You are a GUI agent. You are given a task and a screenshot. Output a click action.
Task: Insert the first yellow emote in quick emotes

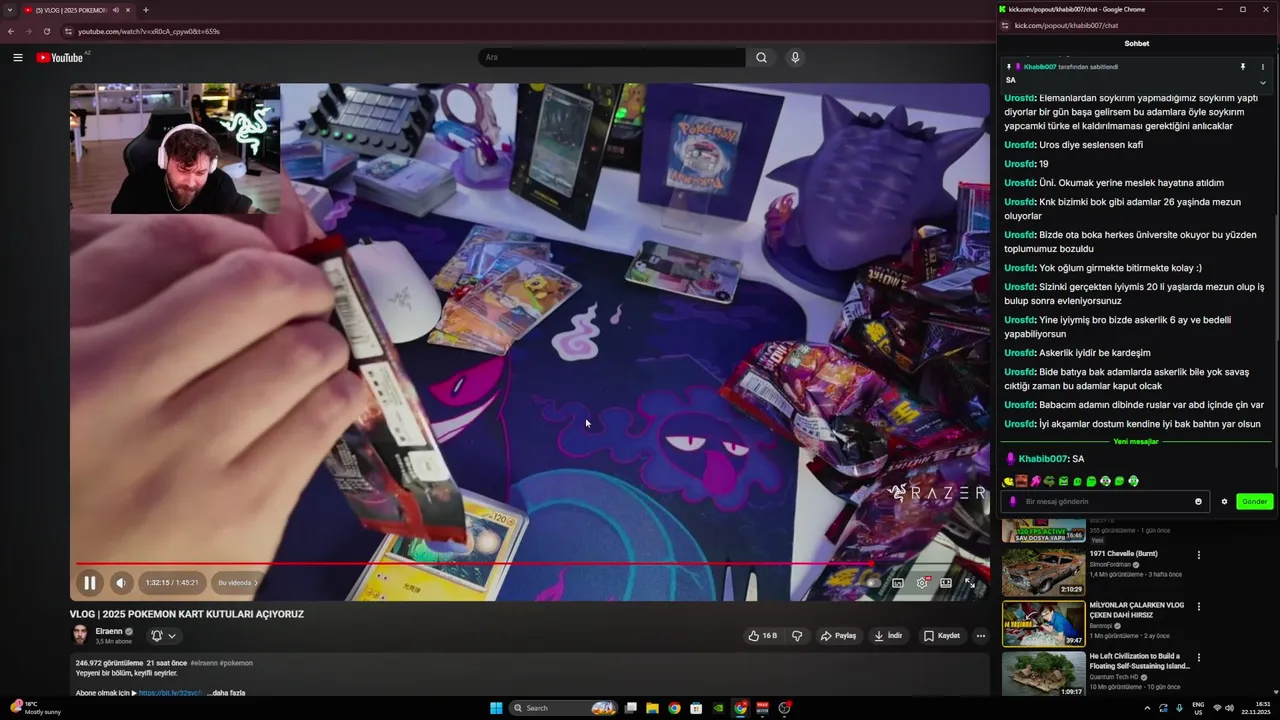pyautogui.click(x=1008, y=481)
